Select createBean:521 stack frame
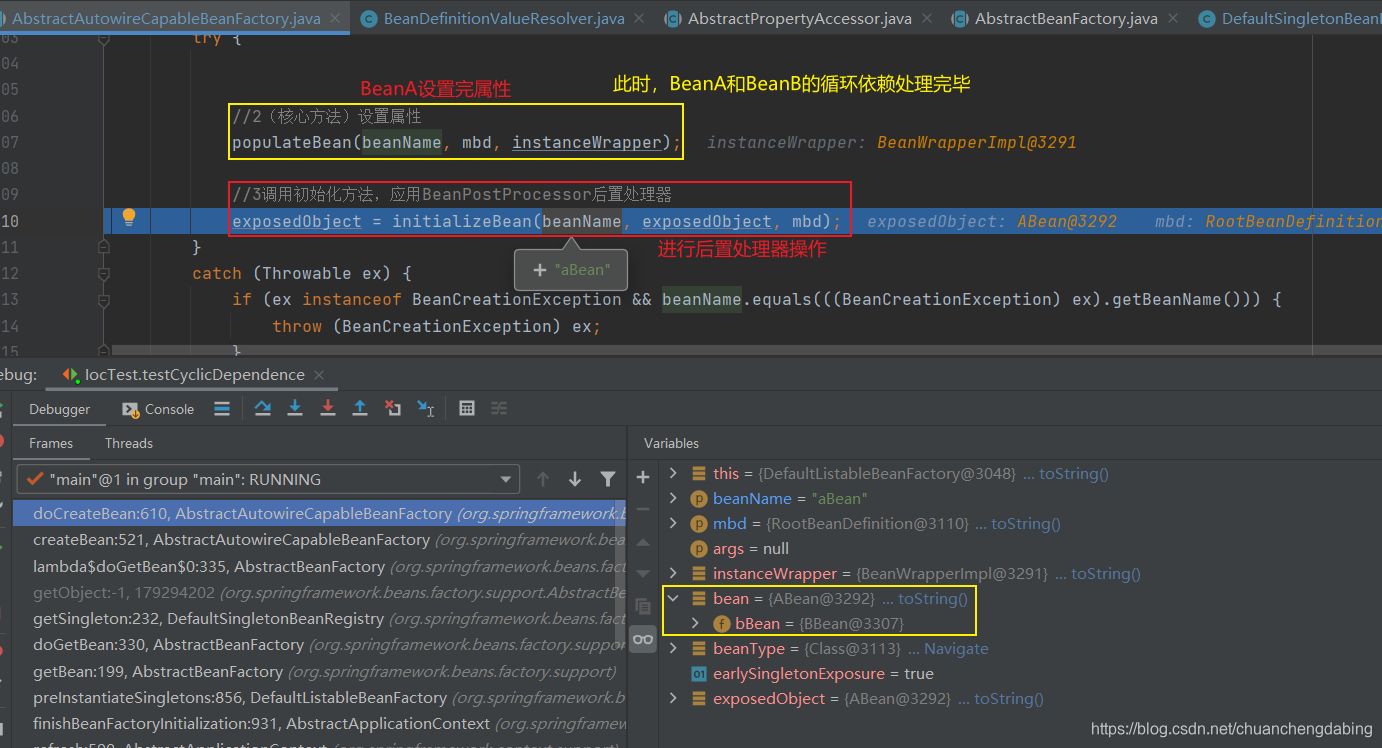The width and height of the screenshot is (1382, 748). click(319, 539)
